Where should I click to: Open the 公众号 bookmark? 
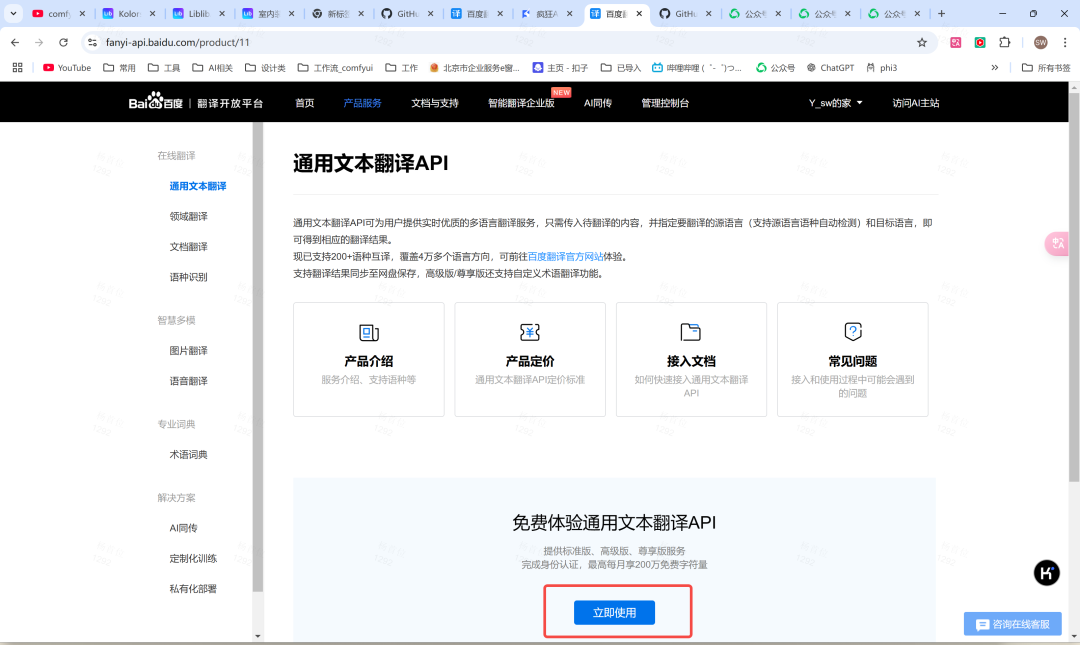tap(776, 68)
